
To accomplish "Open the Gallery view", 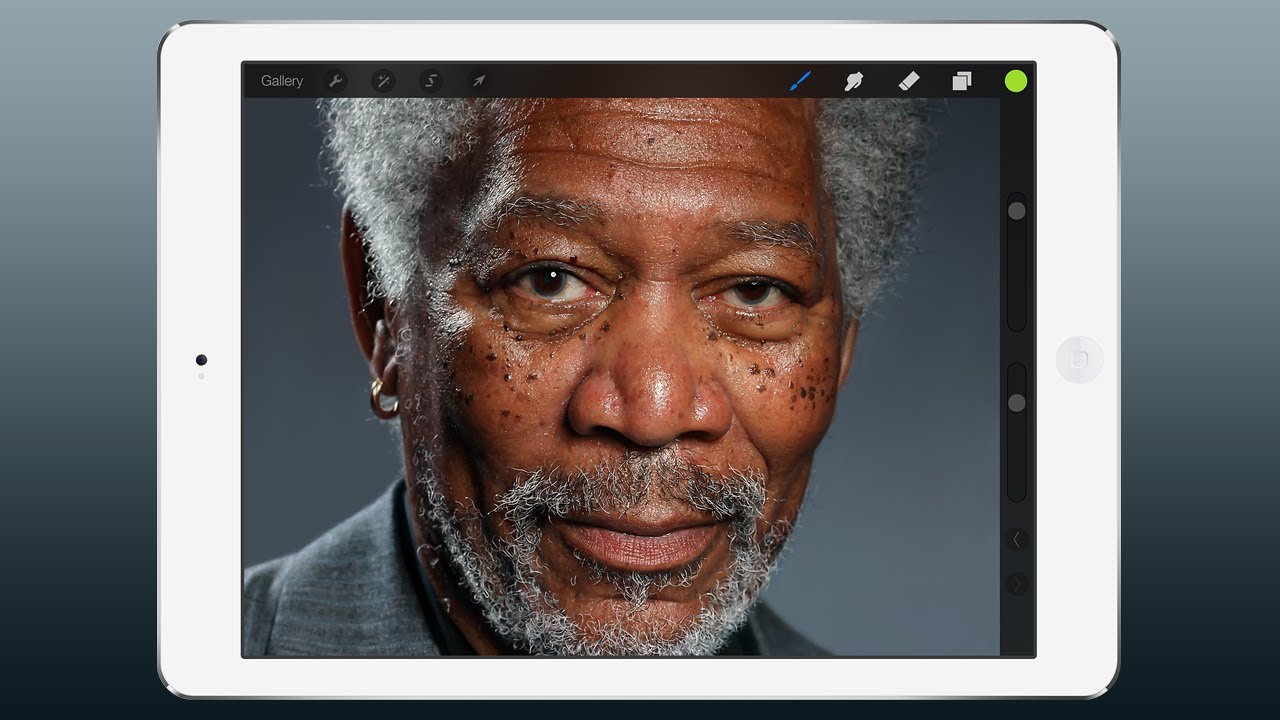I will pyautogui.click(x=281, y=81).
